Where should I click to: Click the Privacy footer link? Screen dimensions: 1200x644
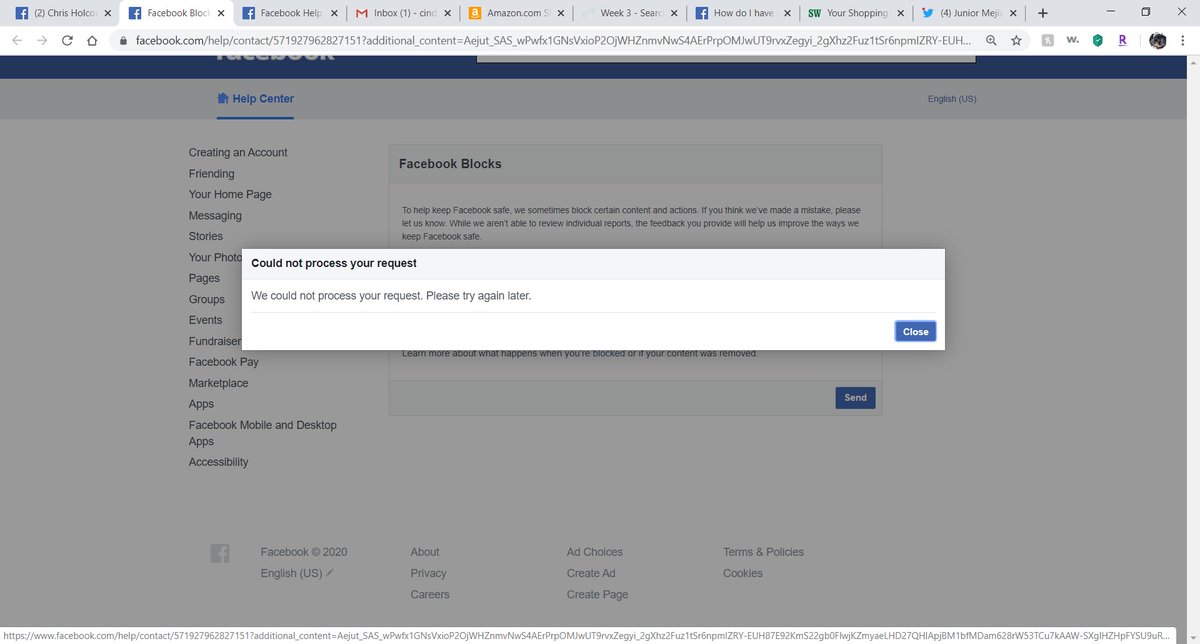(428, 573)
